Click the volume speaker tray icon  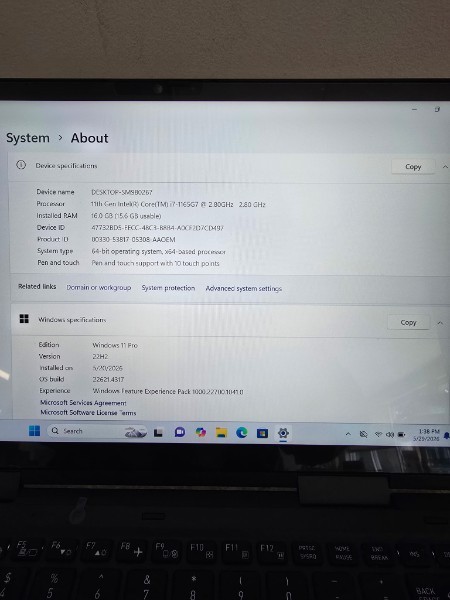click(x=390, y=434)
